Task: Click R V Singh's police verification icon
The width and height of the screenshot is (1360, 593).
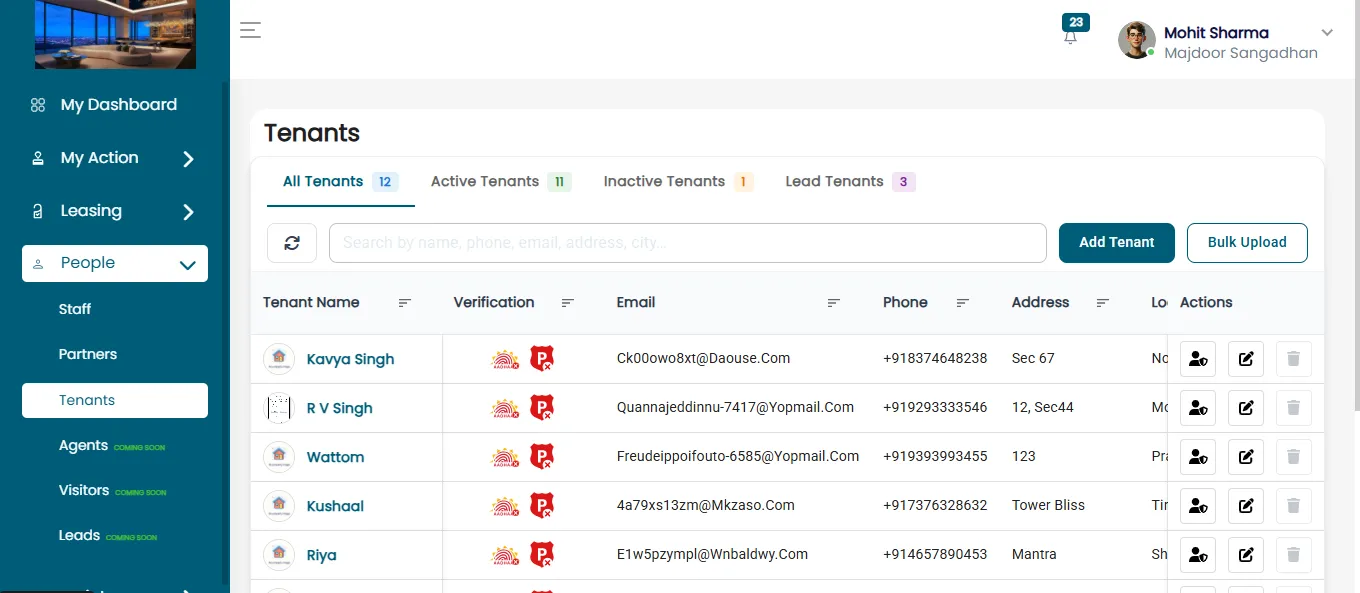Action: pos(542,408)
